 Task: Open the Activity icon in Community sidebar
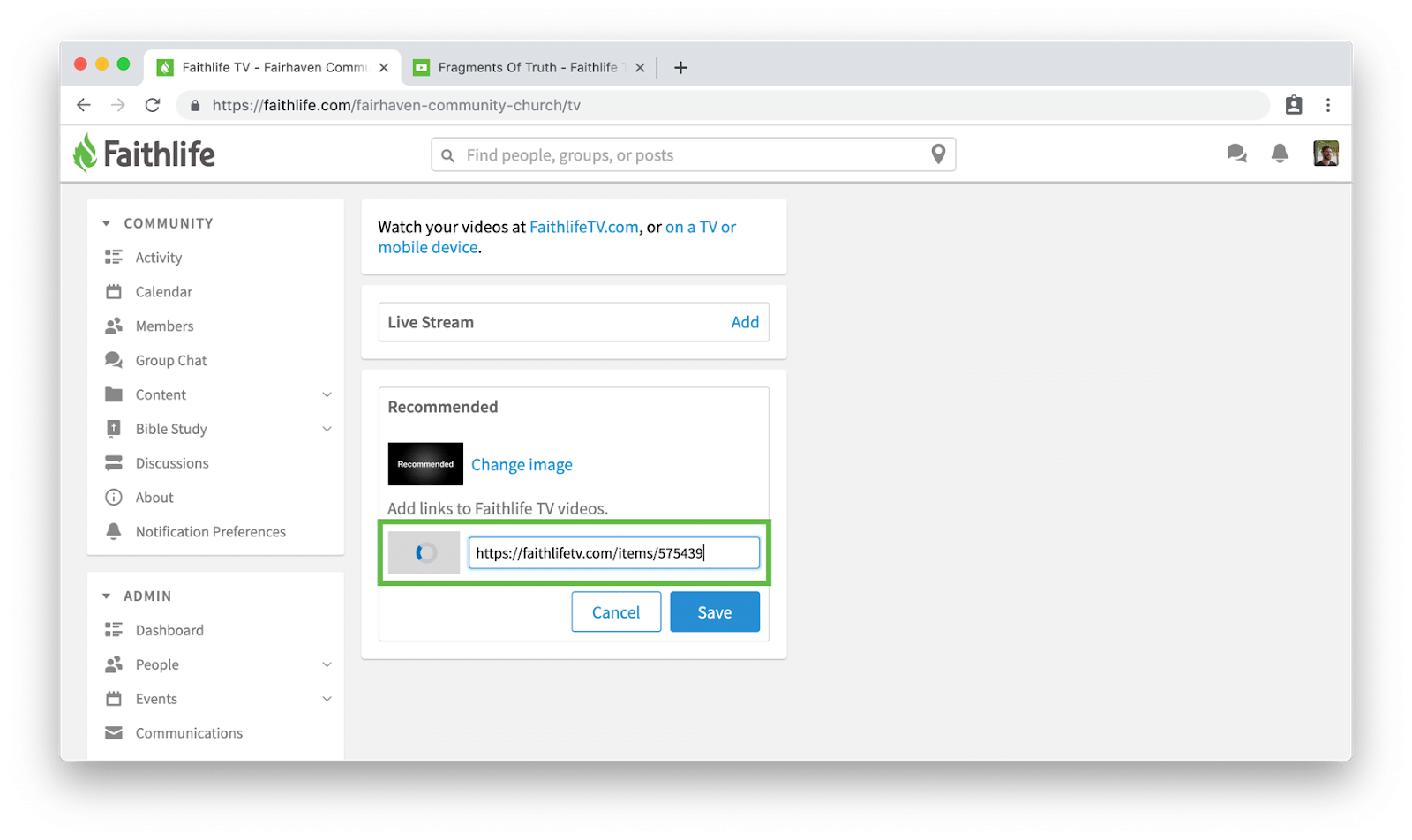[x=114, y=257]
